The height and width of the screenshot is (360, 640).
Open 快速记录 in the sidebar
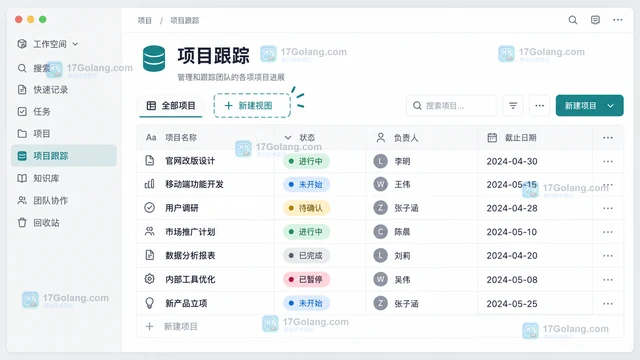(64, 90)
